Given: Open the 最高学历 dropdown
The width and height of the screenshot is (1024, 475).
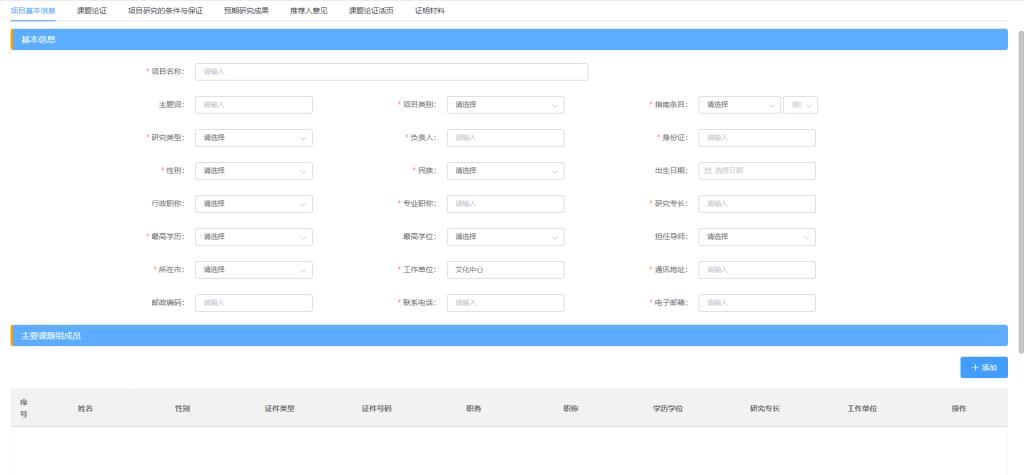Looking at the screenshot, I should 253,237.
